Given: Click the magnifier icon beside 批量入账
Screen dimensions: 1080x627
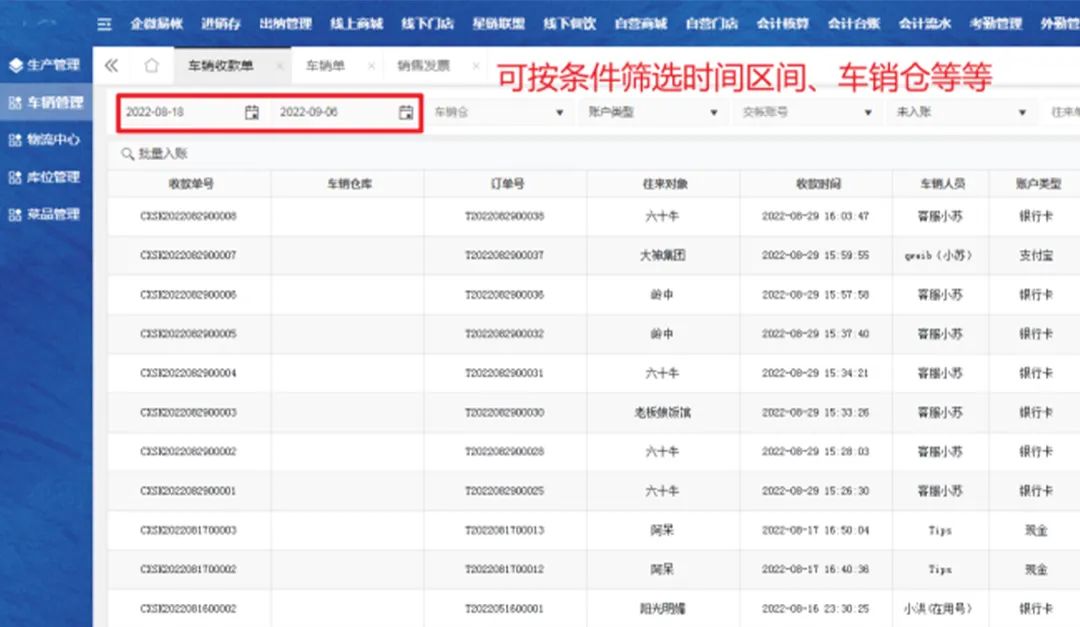Looking at the screenshot, I should pos(127,154).
